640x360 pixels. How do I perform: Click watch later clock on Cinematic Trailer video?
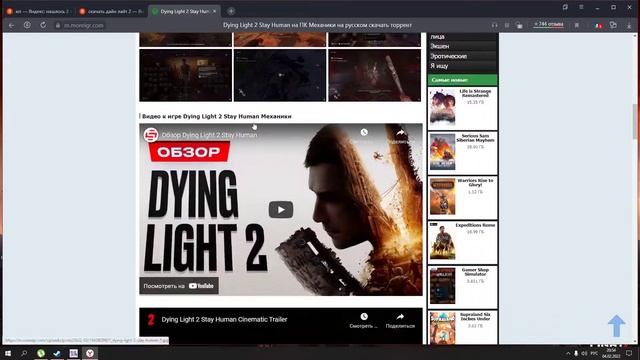click(364, 317)
